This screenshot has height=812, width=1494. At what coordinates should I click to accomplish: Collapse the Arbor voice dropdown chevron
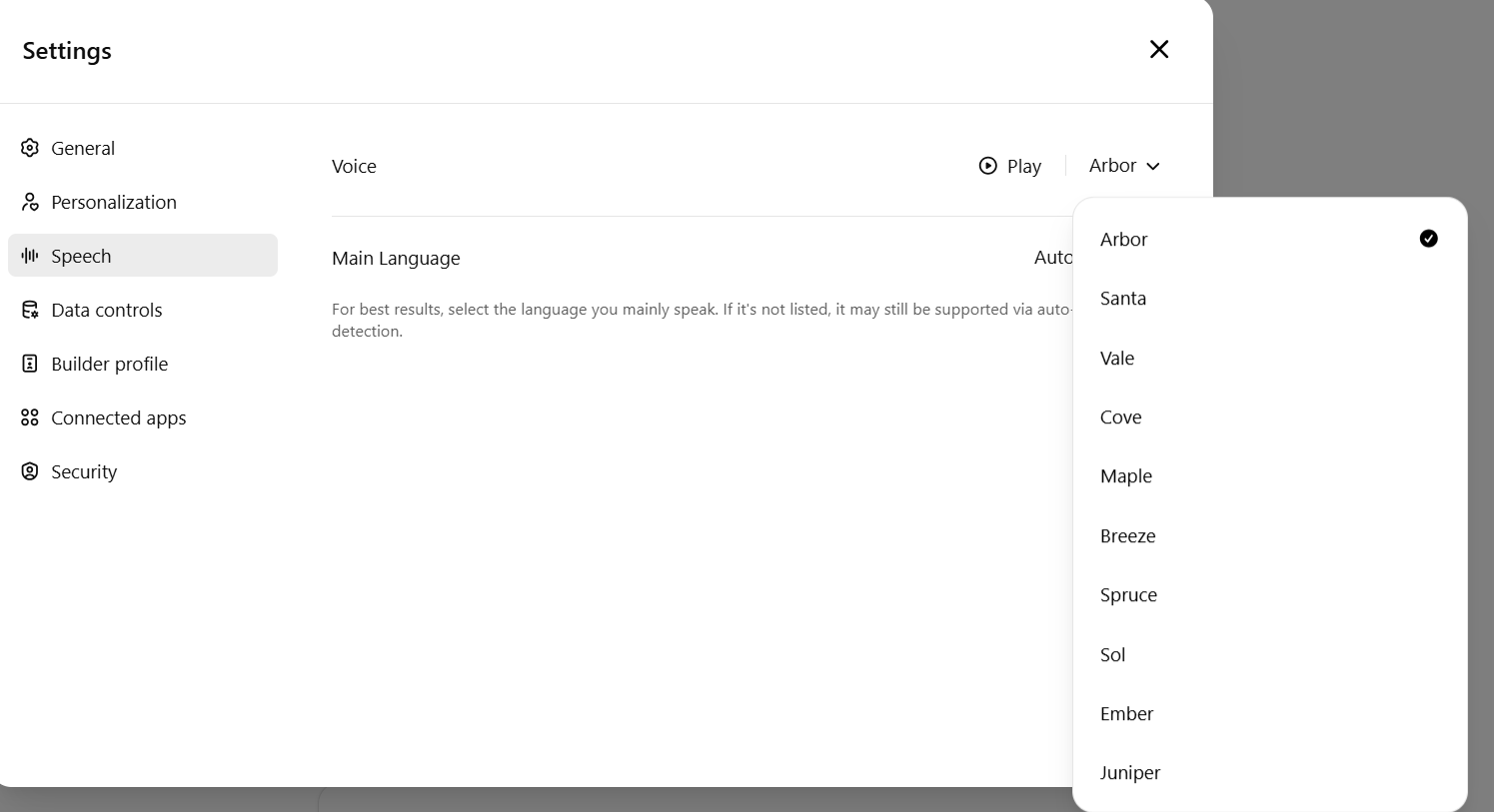(x=1153, y=166)
